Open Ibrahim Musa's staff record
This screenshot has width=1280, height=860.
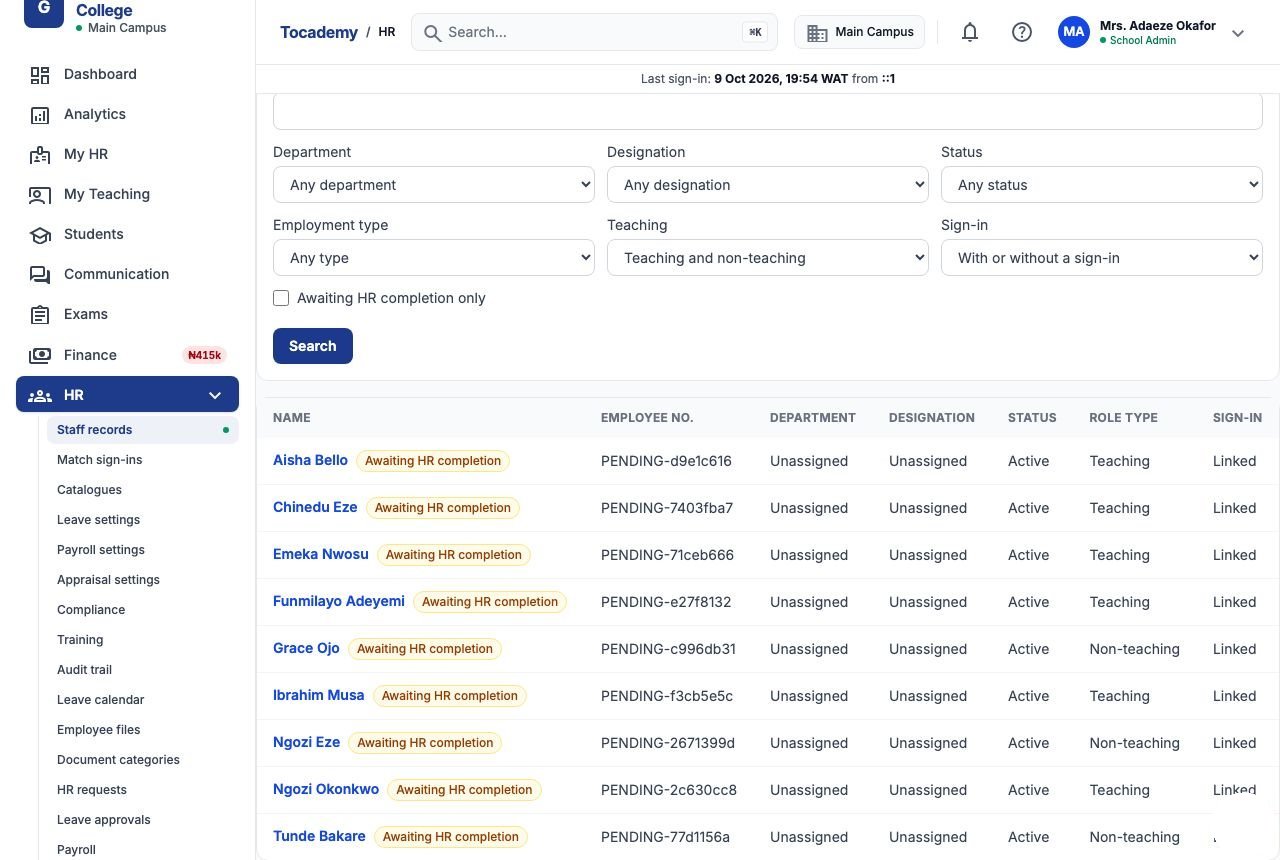click(319, 695)
